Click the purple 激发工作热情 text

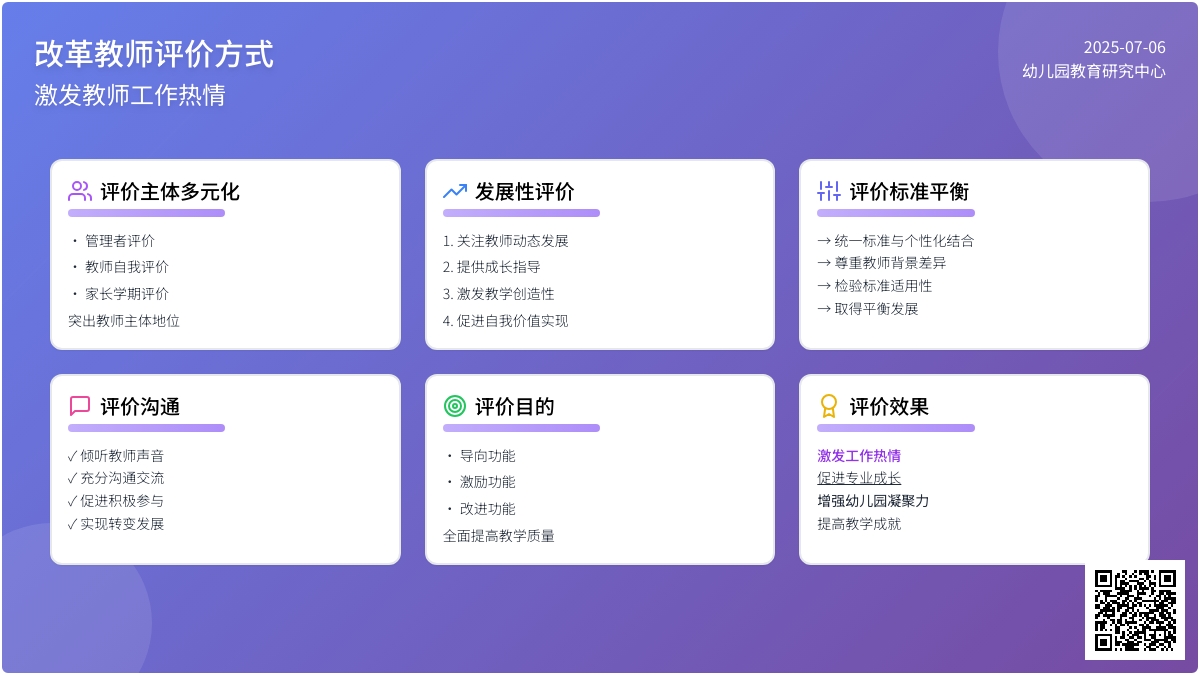click(859, 455)
